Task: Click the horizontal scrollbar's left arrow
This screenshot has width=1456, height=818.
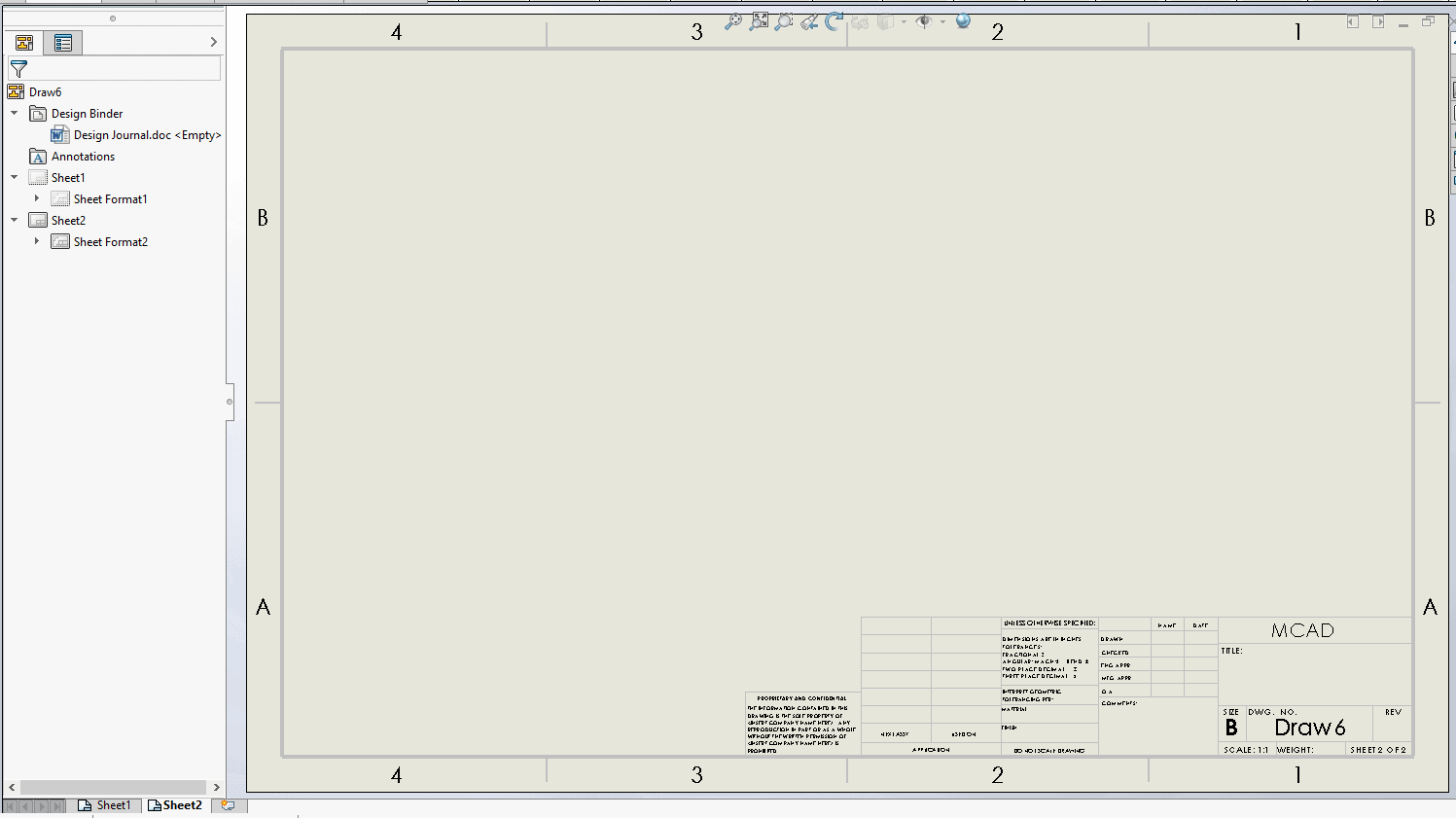Action: coord(11,786)
